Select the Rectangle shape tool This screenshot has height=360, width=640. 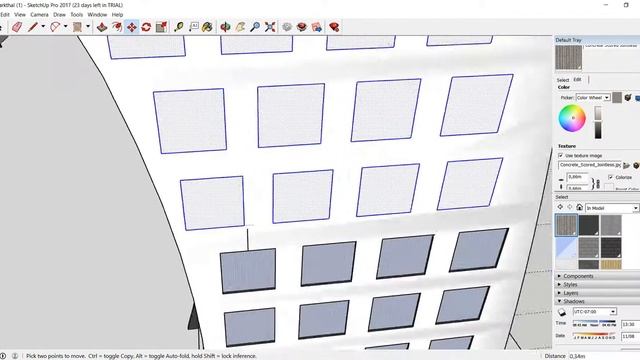point(77,27)
